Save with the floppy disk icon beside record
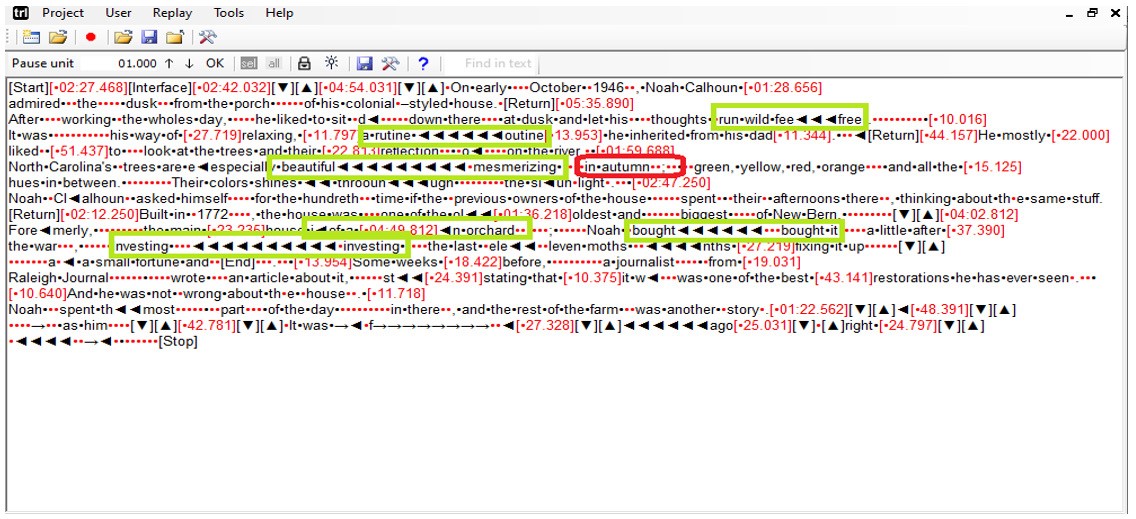 (x=149, y=37)
